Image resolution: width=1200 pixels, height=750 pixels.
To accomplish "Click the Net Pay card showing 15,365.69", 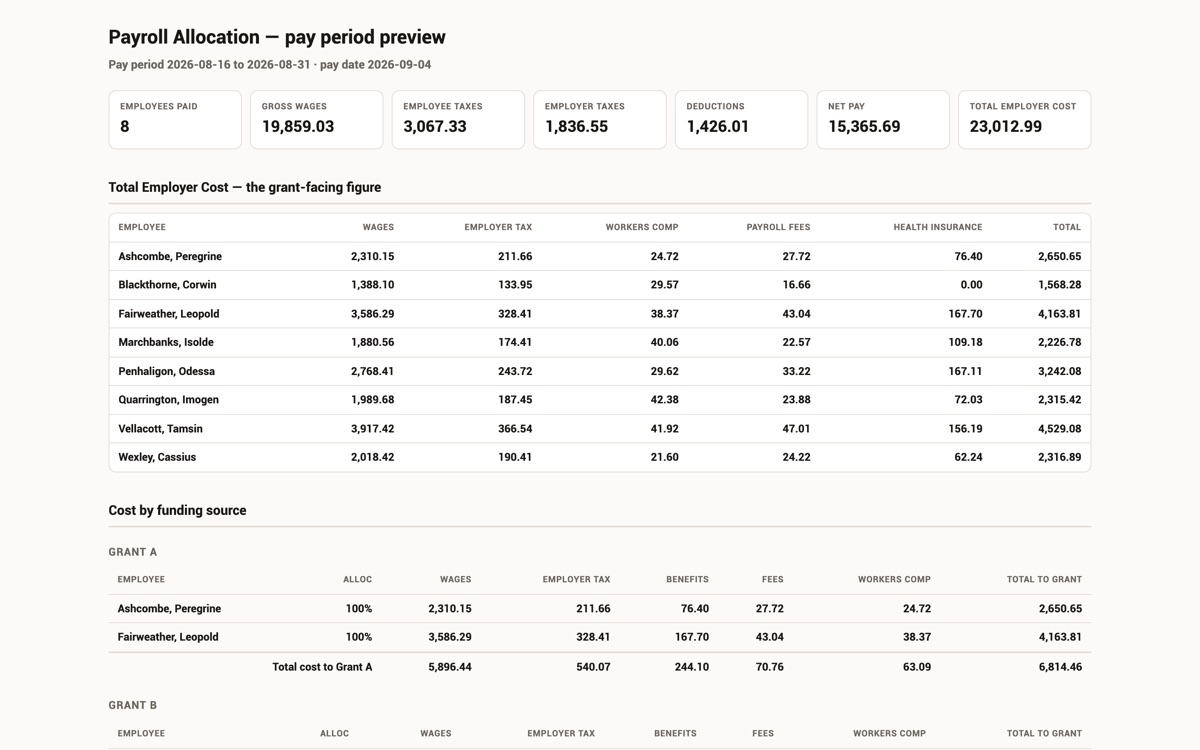I will click(x=883, y=120).
